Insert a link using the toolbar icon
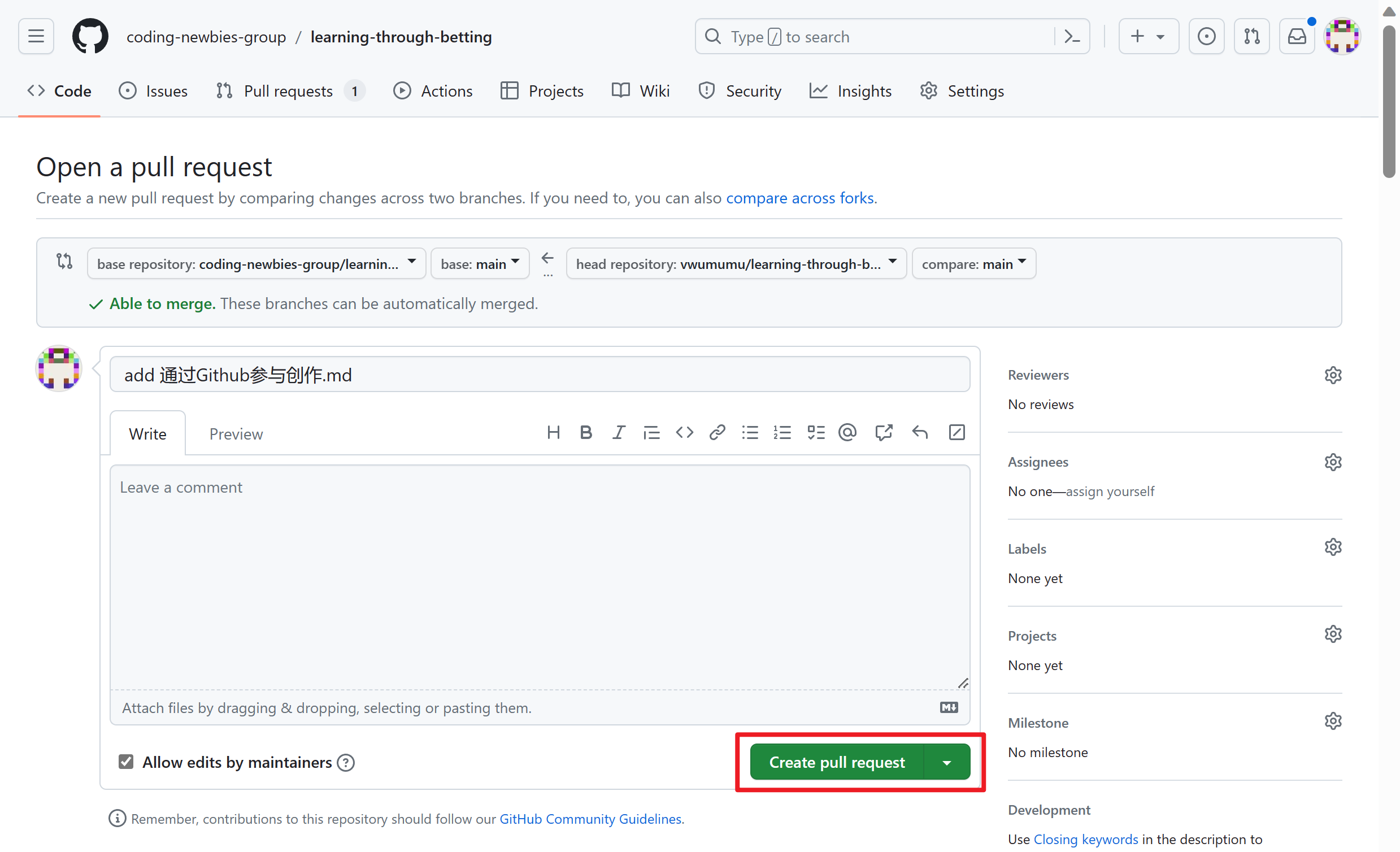This screenshot has width=1400, height=852. 717,433
